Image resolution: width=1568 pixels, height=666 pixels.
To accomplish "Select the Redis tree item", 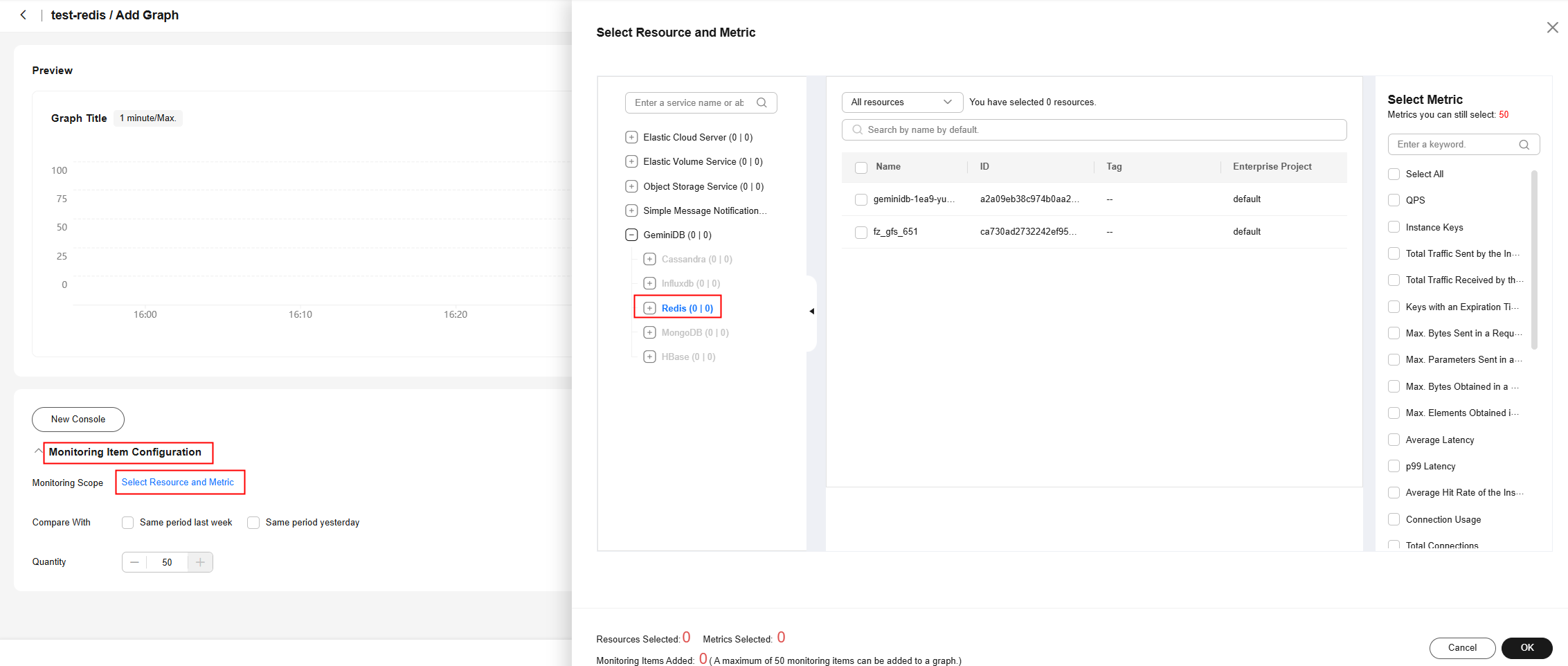I will [686, 308].
